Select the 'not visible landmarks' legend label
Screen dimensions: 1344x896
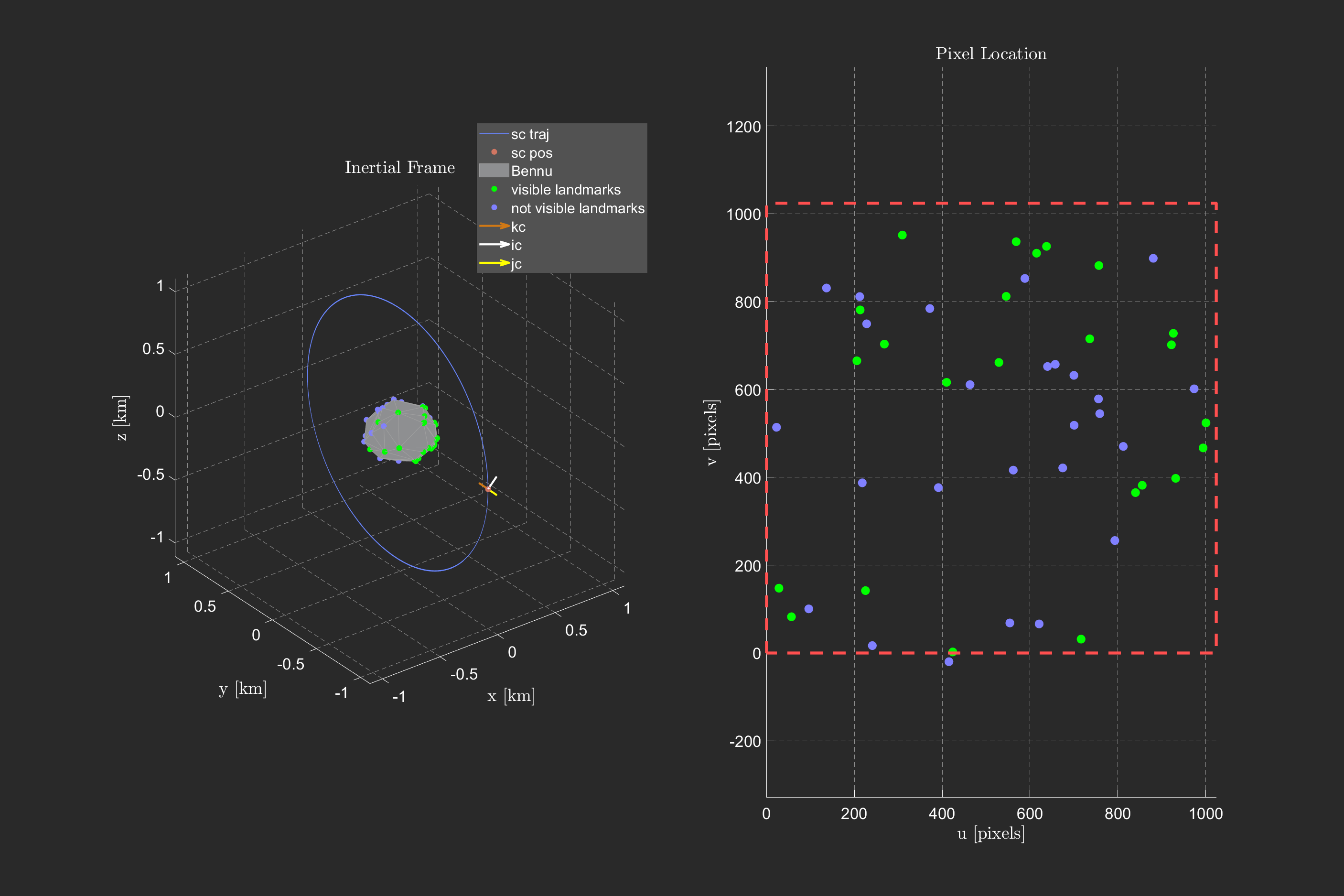pyautogui.click(x=578, y=208)
